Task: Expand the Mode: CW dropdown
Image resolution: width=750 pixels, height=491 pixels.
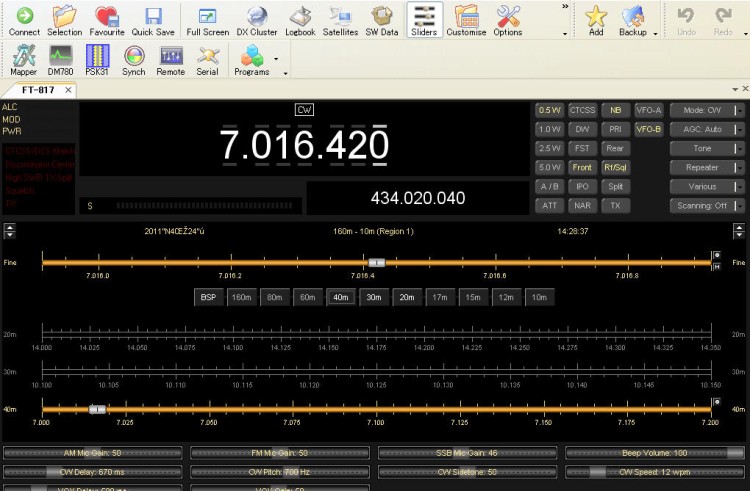Action: [707, 110]
